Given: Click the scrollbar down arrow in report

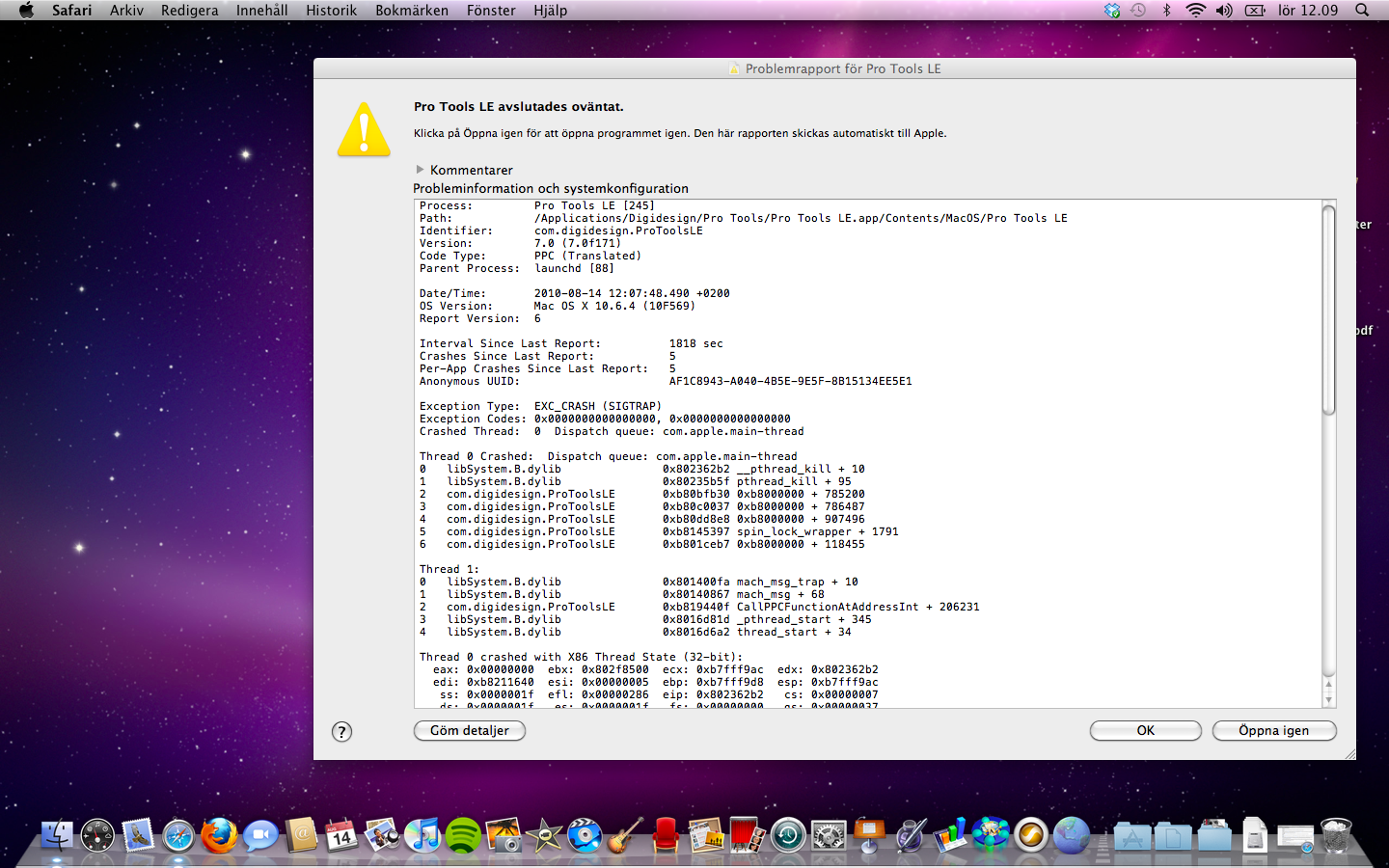Looking at the screenshot, I should pyautogui.click(x=1328, y=700).
